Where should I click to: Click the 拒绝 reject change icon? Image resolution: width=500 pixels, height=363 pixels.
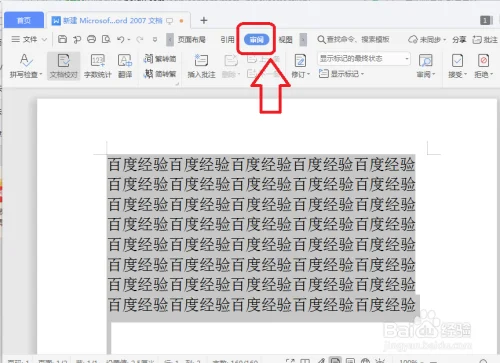[483, 61]
